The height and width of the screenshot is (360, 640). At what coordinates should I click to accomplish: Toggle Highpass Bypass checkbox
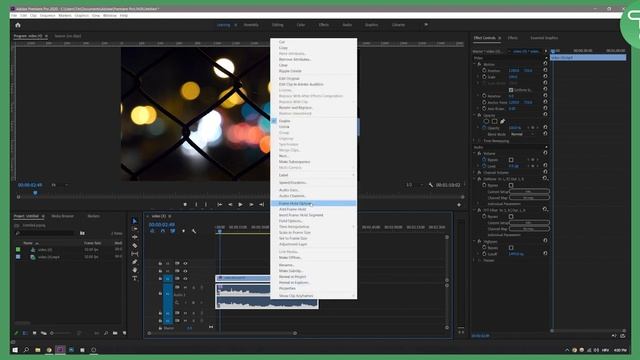click(x=511, y=248)
